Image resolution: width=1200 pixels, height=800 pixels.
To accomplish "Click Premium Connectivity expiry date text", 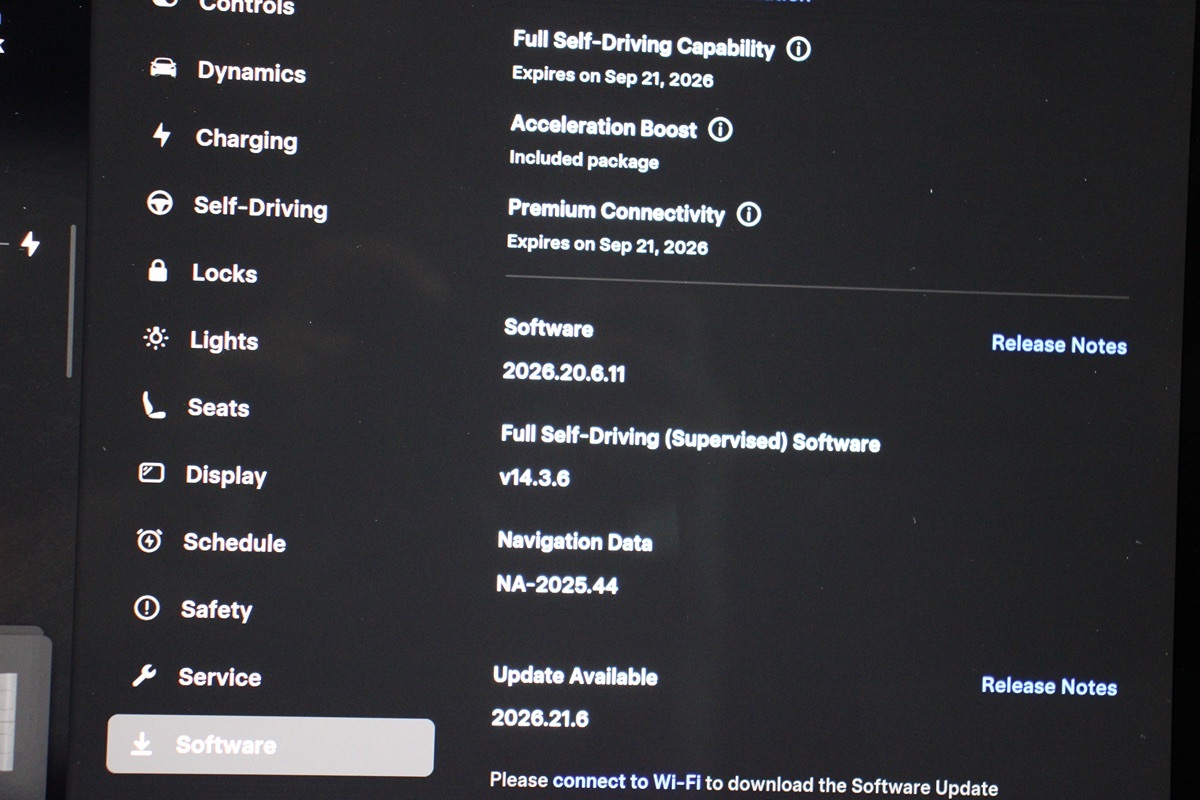I will coord(607,244).
